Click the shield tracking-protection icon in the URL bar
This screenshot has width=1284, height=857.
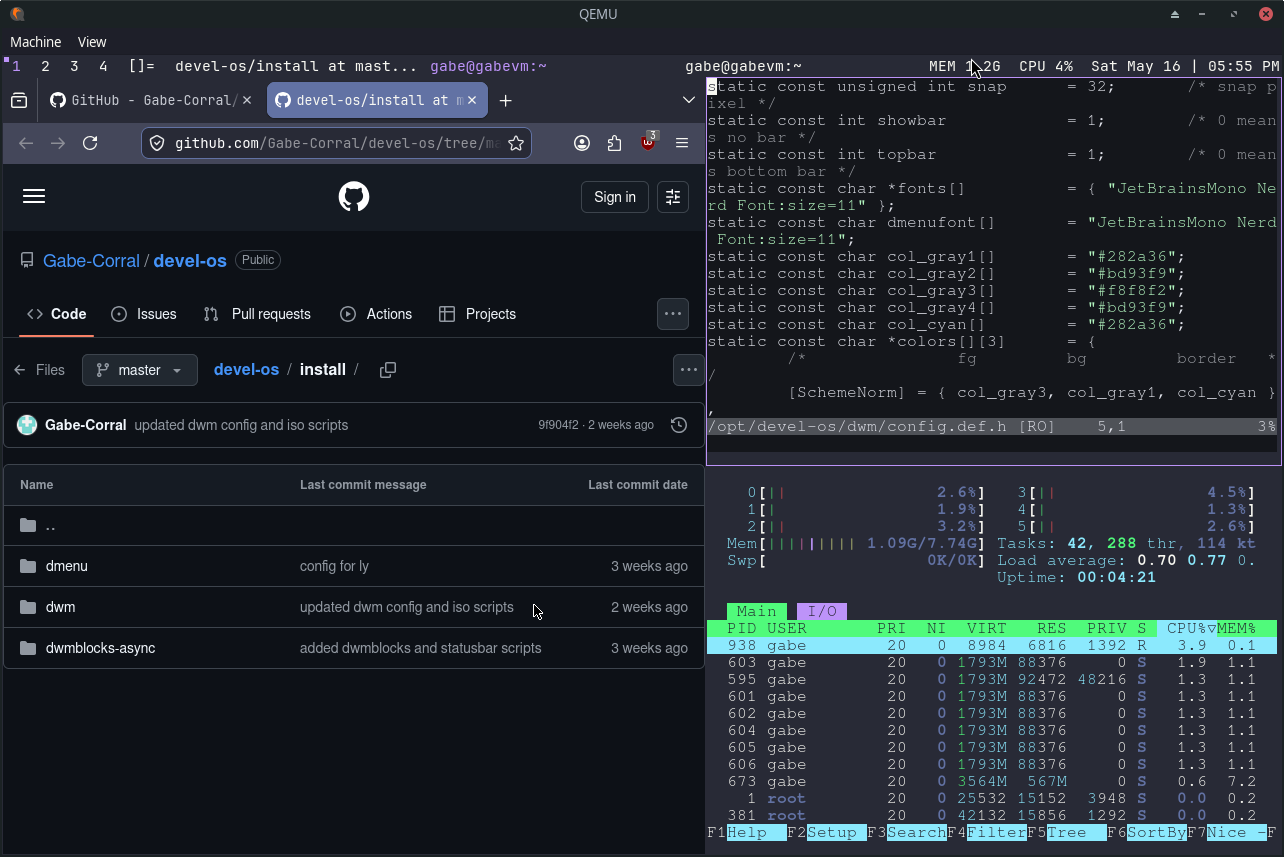(x=157, y=143)
